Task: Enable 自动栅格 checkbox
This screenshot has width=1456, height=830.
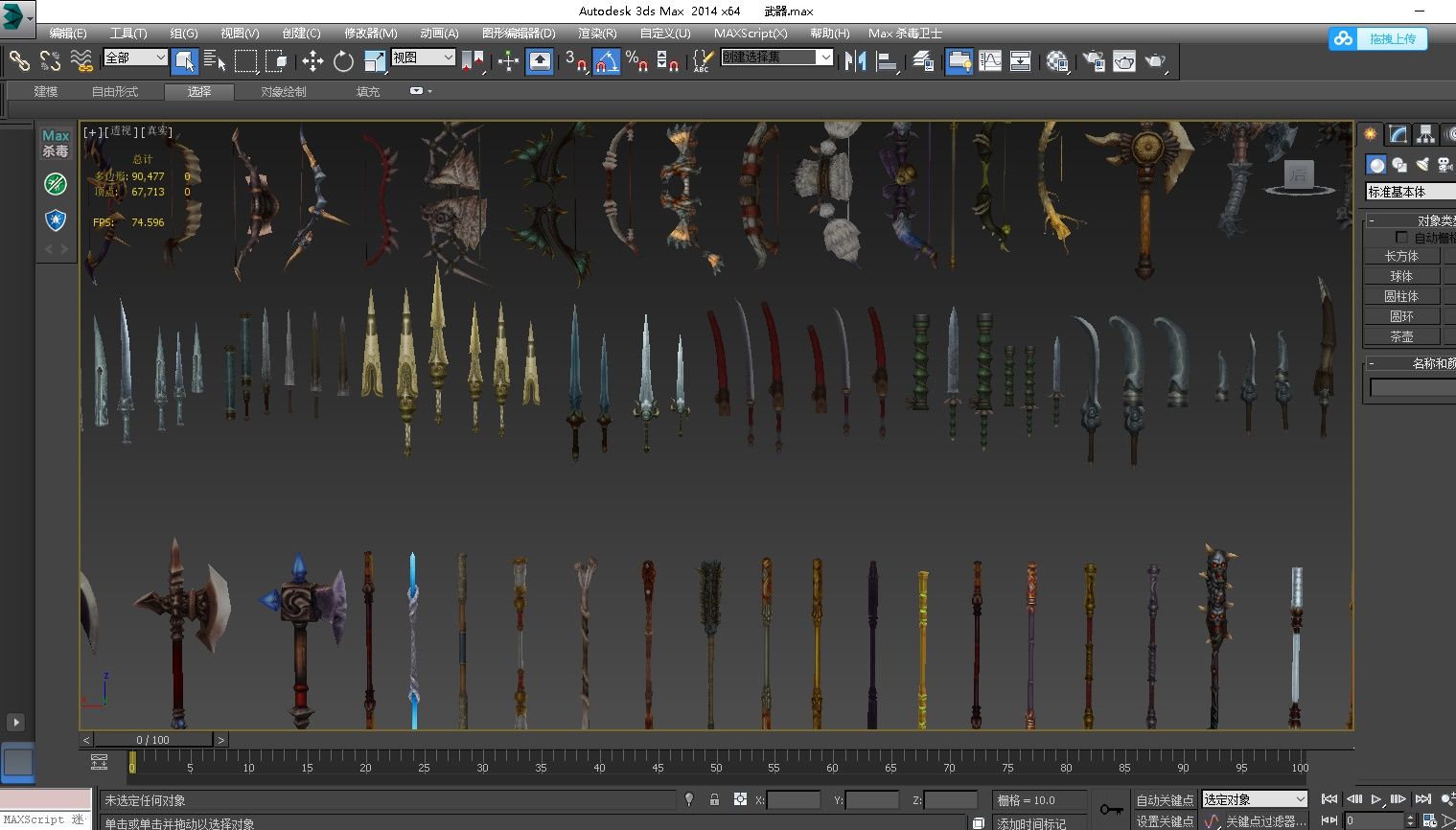Action: pos(1401,238)
